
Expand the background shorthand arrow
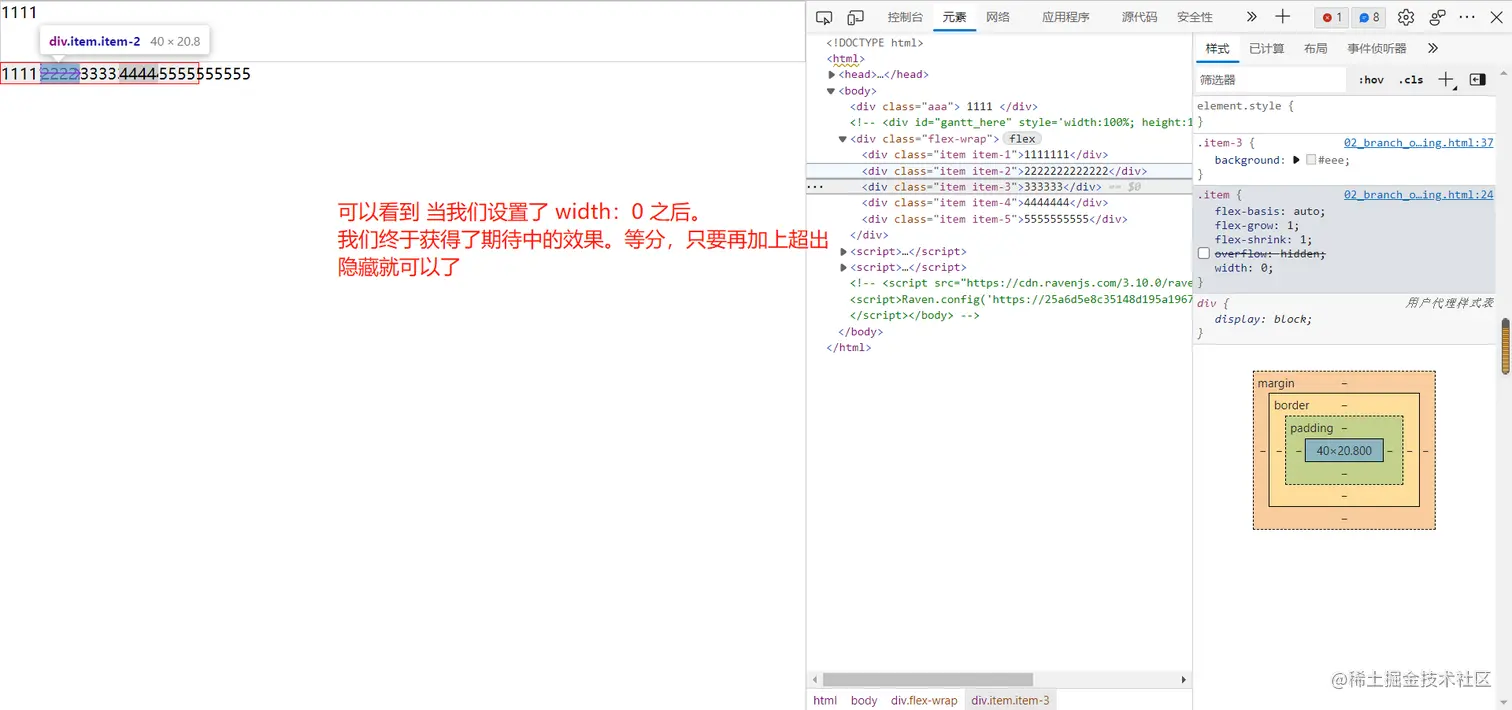[x=1294, y=160]
